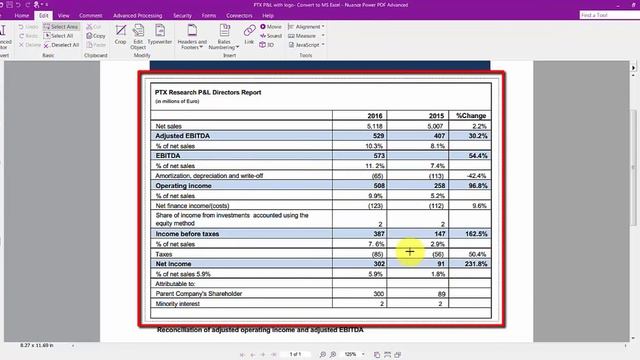Switch to the Comment tab

[x=91, y=16]
